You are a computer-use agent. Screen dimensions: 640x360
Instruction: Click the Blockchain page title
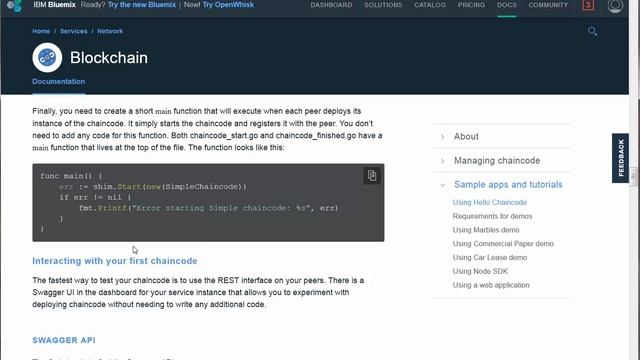coord(109,58)
